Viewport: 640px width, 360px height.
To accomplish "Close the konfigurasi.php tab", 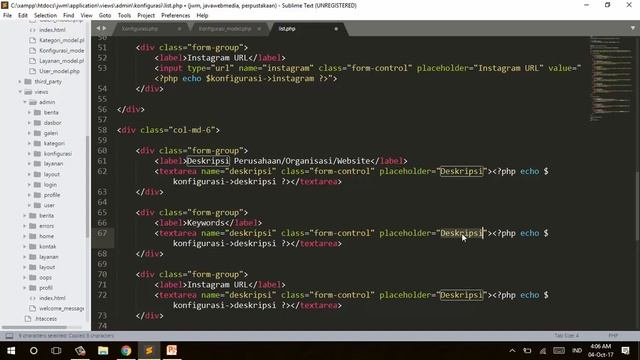I will point(179,29).
